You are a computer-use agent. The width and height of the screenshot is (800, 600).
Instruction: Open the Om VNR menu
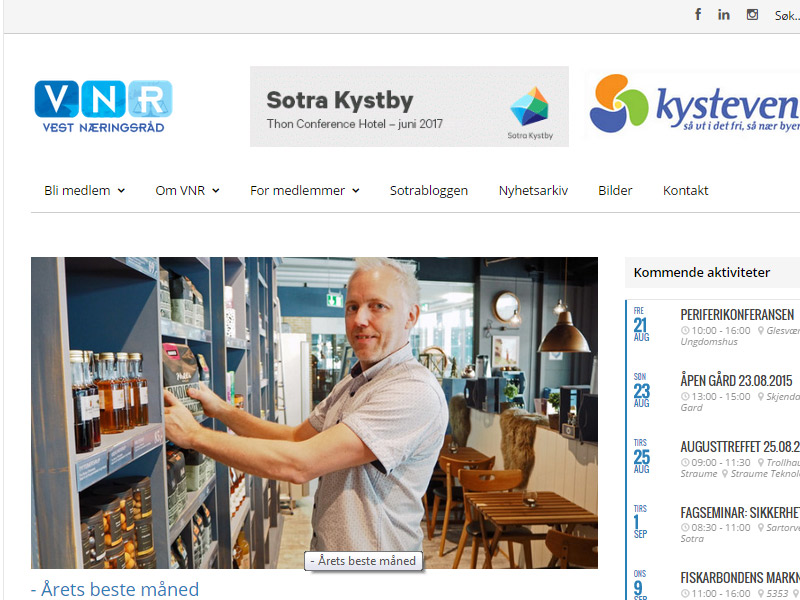tap(180, 190)
